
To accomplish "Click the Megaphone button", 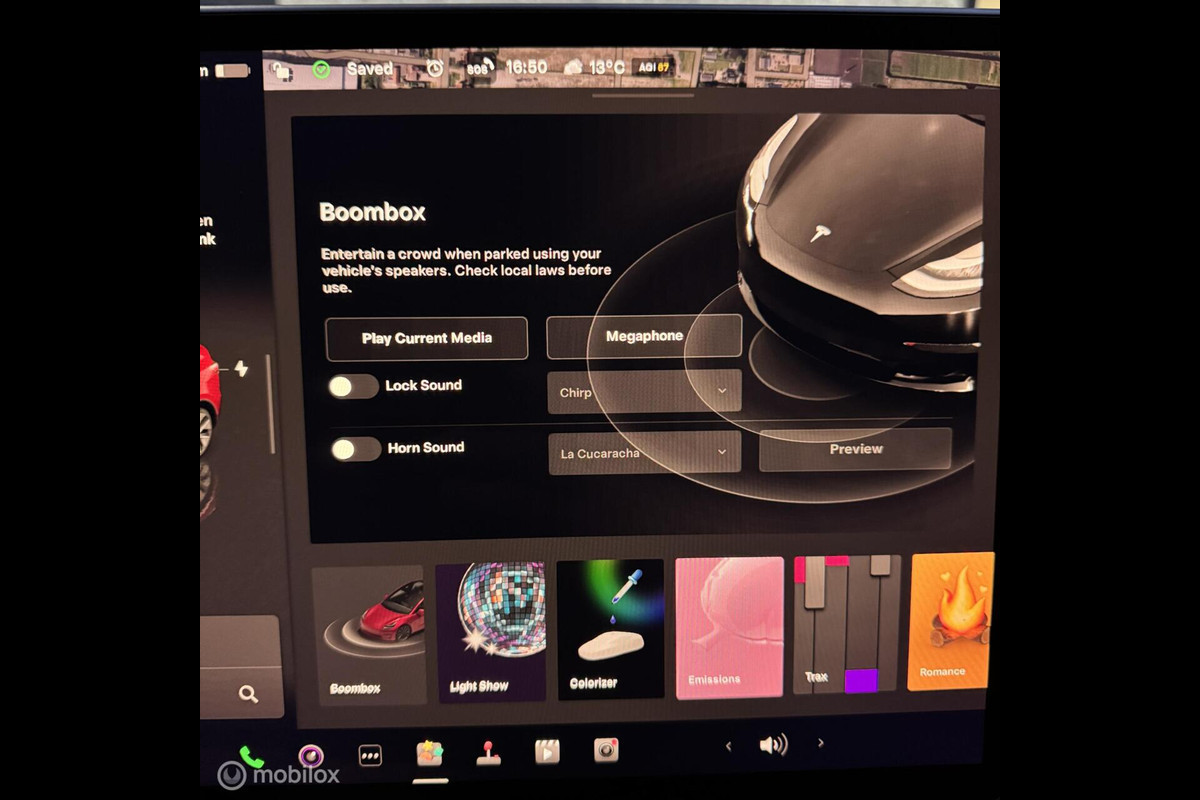I will point(644,336).
